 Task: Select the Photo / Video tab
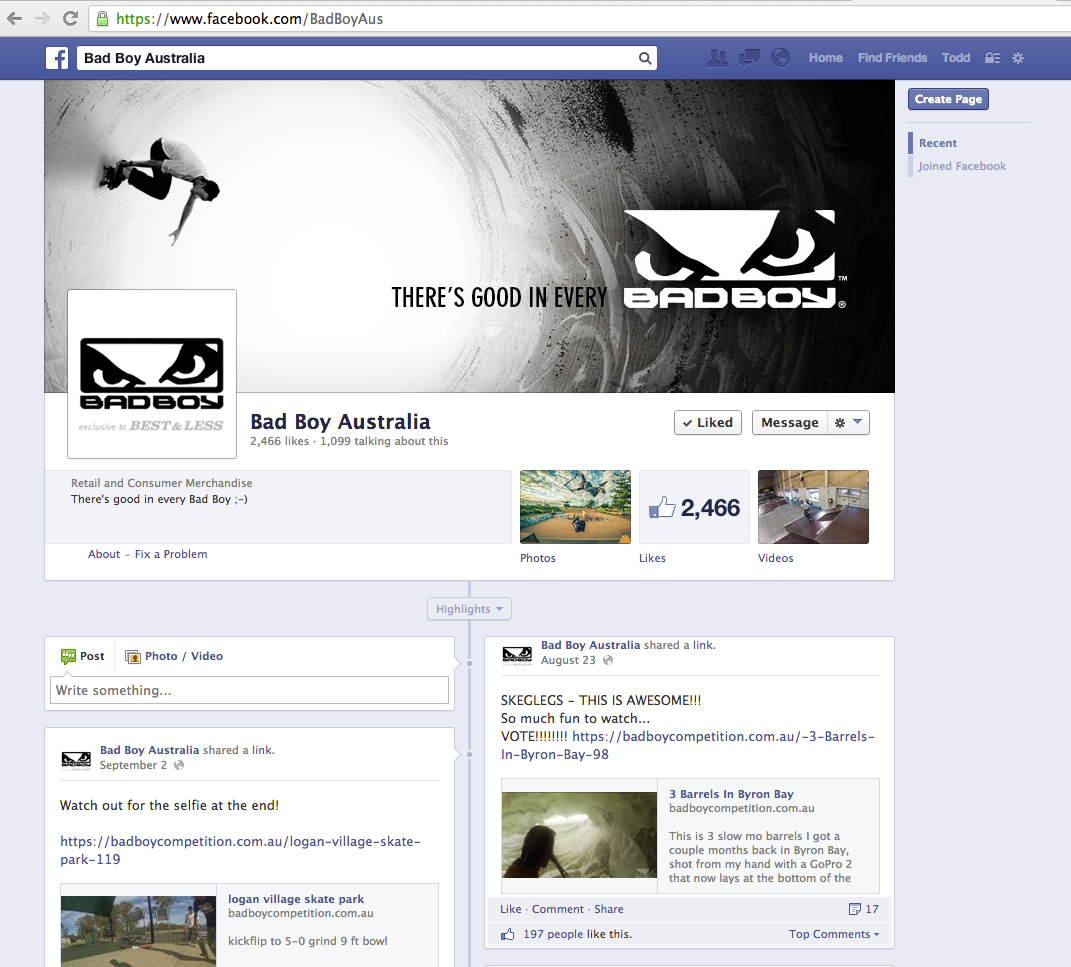click(x=174, y=656)
